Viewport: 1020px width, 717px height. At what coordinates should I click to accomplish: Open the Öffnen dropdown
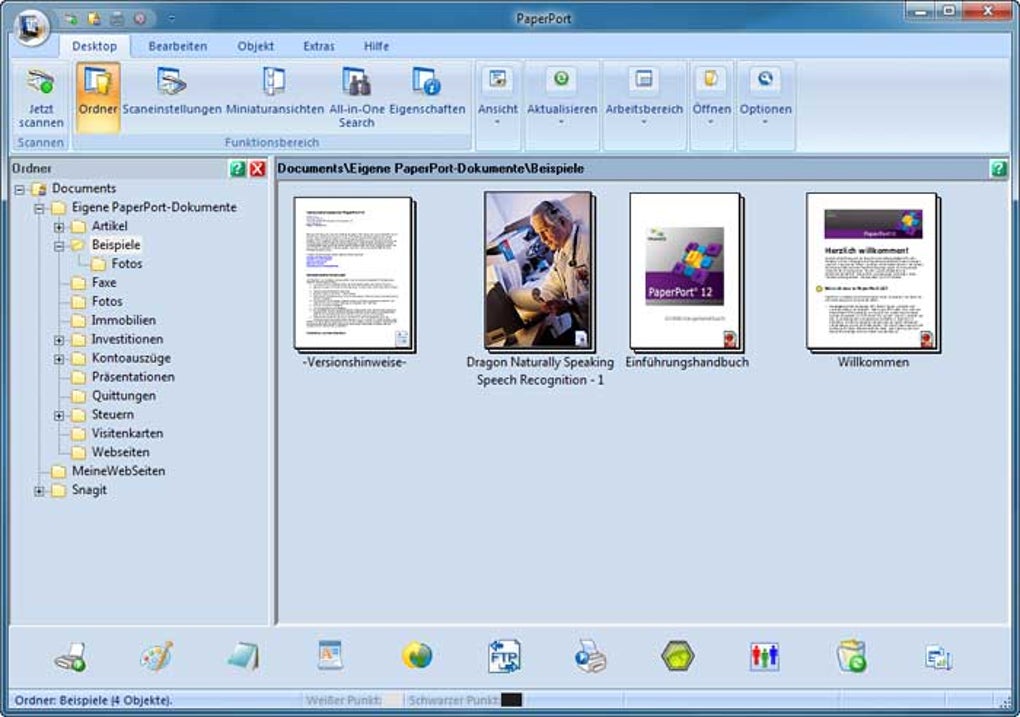pyautogui.click(x=711, y=98)
